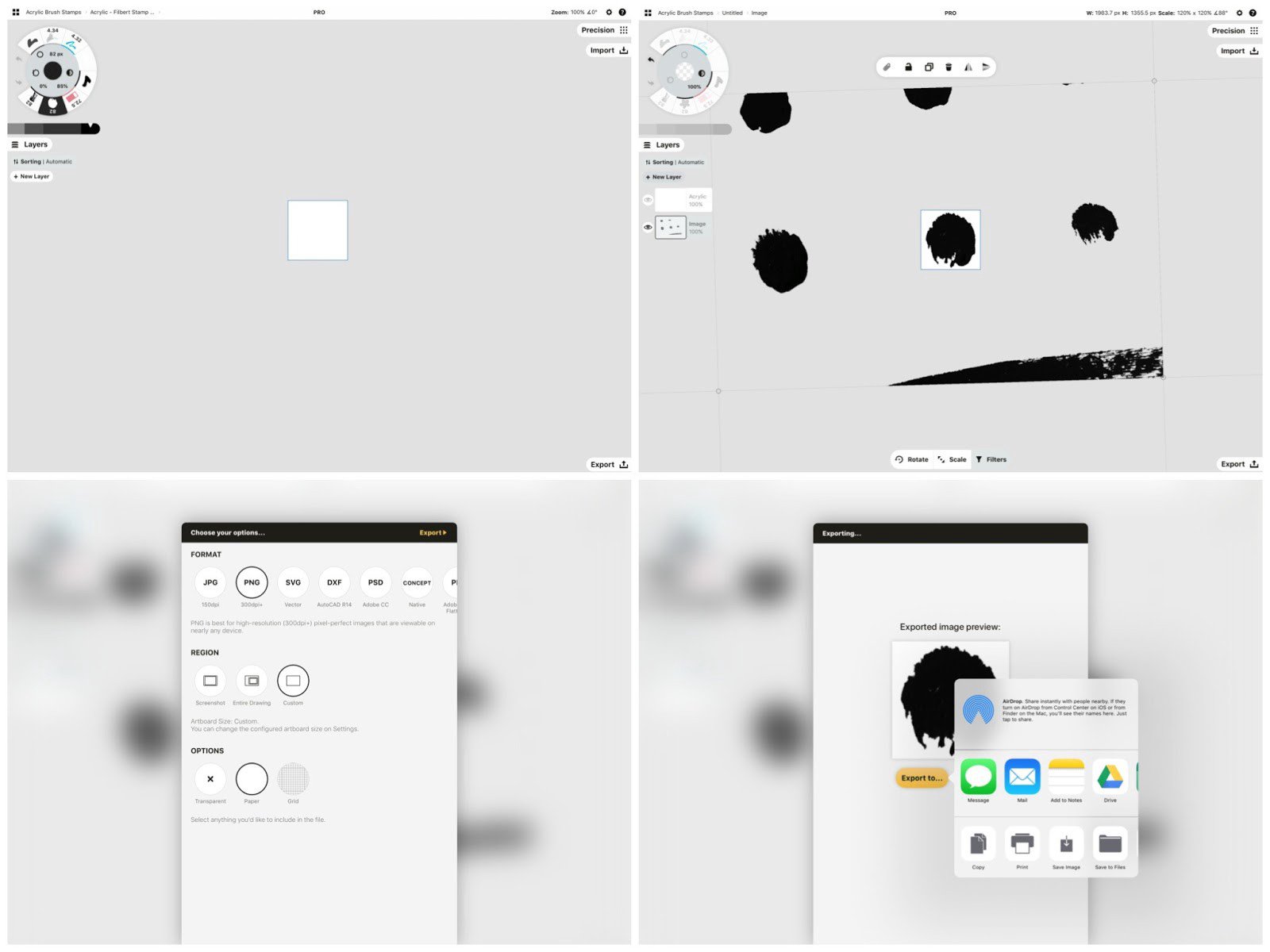Open settings gear in top-right screenshot
This screenshot has width=1270, height=952.
pyautogui.click(x=1240, y=13)
